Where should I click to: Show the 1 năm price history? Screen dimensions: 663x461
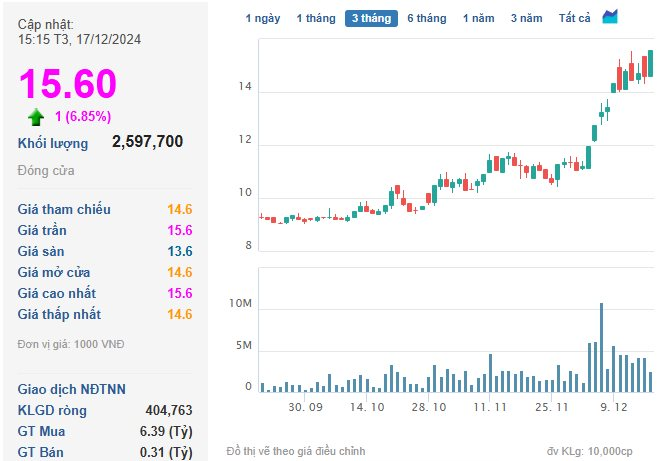pyautogui.click(x=478, y=18)
